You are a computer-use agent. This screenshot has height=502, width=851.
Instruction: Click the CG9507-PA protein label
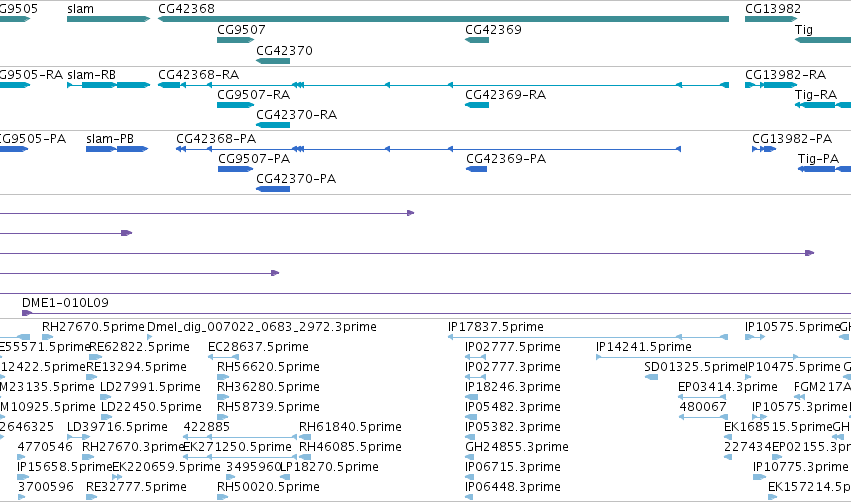tap(254, 159)
